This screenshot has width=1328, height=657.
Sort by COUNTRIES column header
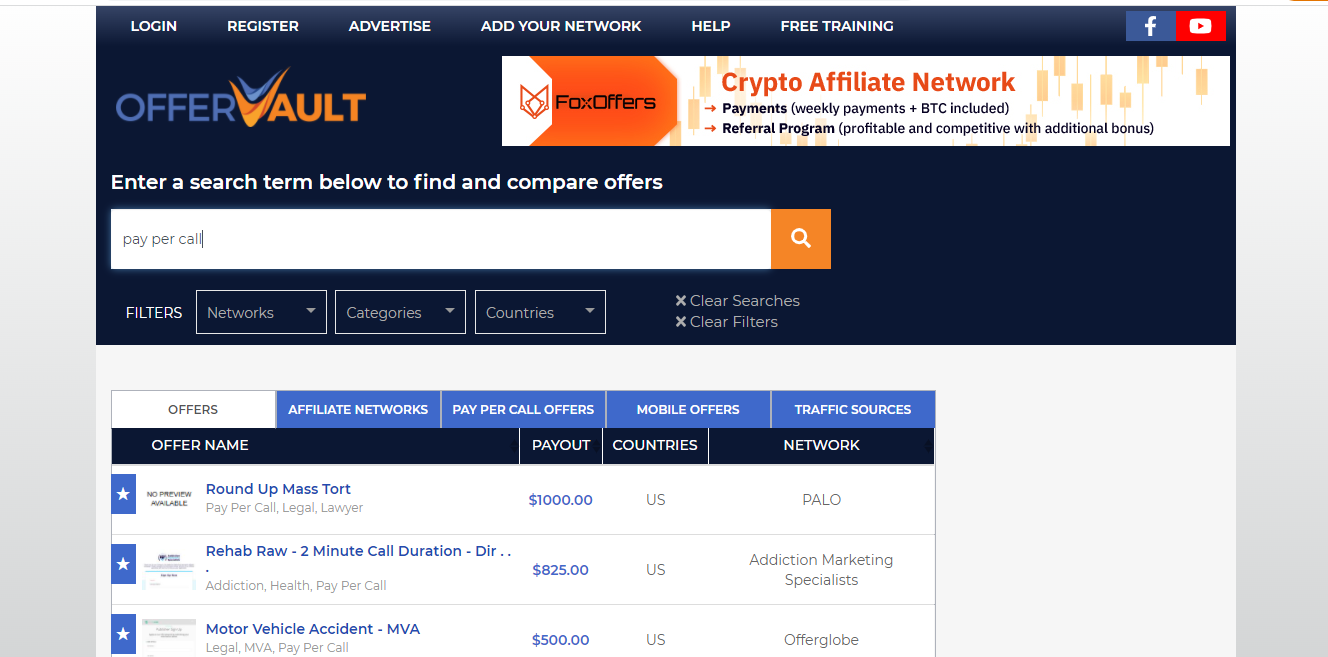click(x=655, y=445)
